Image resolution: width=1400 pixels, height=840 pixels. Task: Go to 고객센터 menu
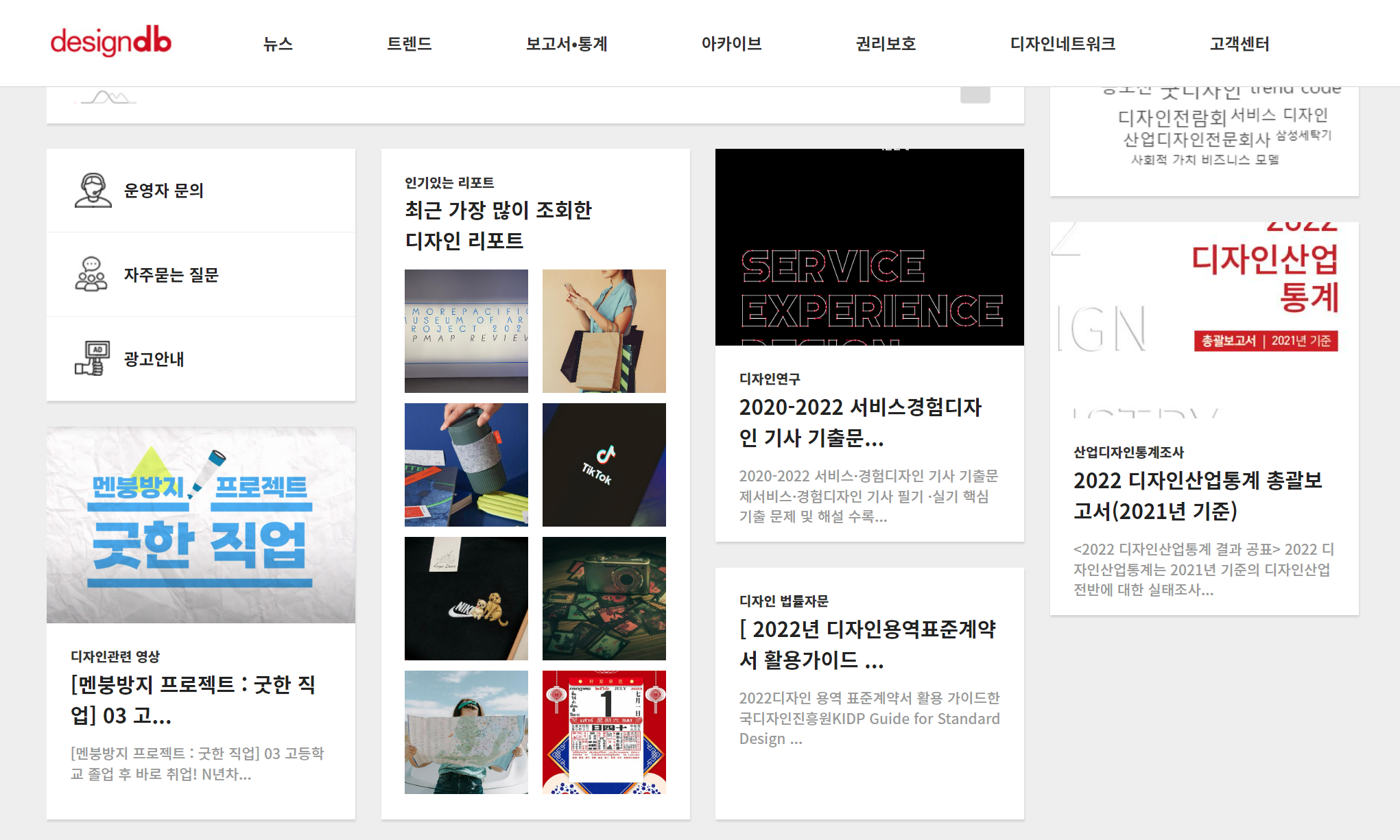click(1239, 44)
